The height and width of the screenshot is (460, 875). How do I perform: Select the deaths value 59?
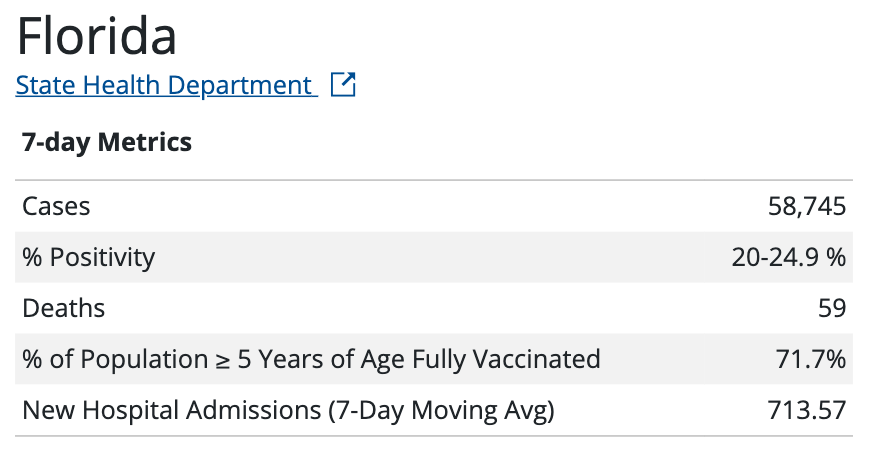click(832, 308)
